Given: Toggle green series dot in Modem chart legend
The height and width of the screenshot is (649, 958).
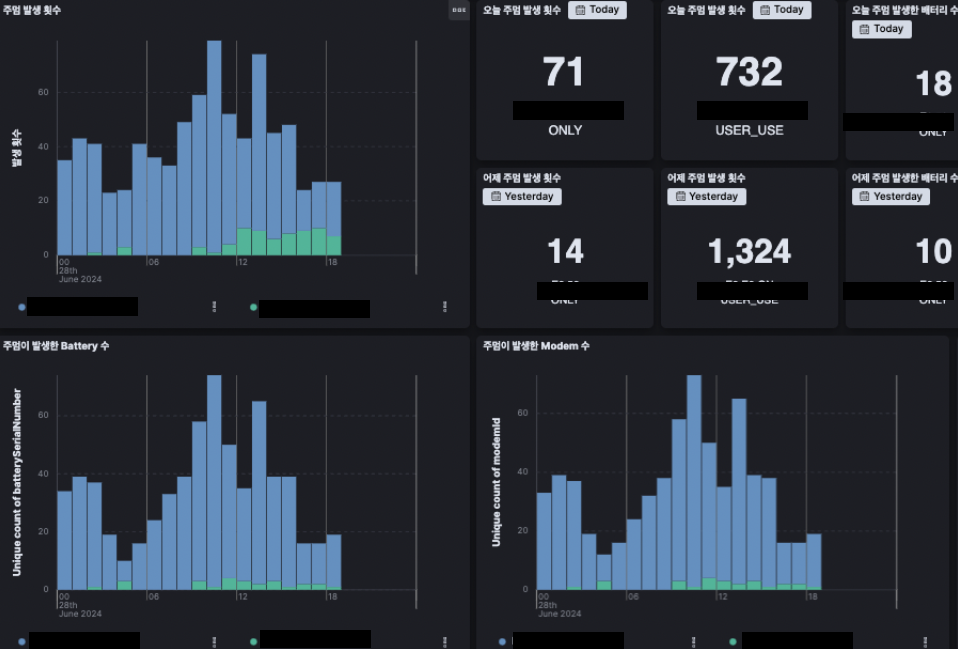Looking at the screenshot, I should (733, 641).
